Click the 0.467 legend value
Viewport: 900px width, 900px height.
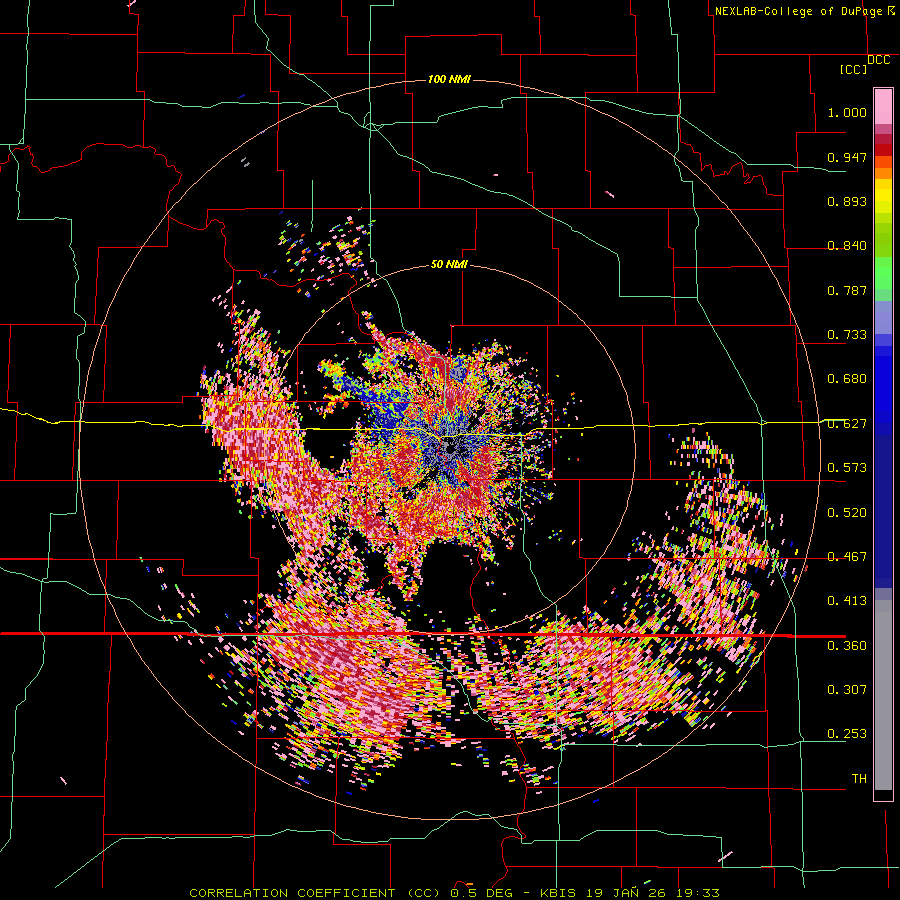click(x=847, y=557)
